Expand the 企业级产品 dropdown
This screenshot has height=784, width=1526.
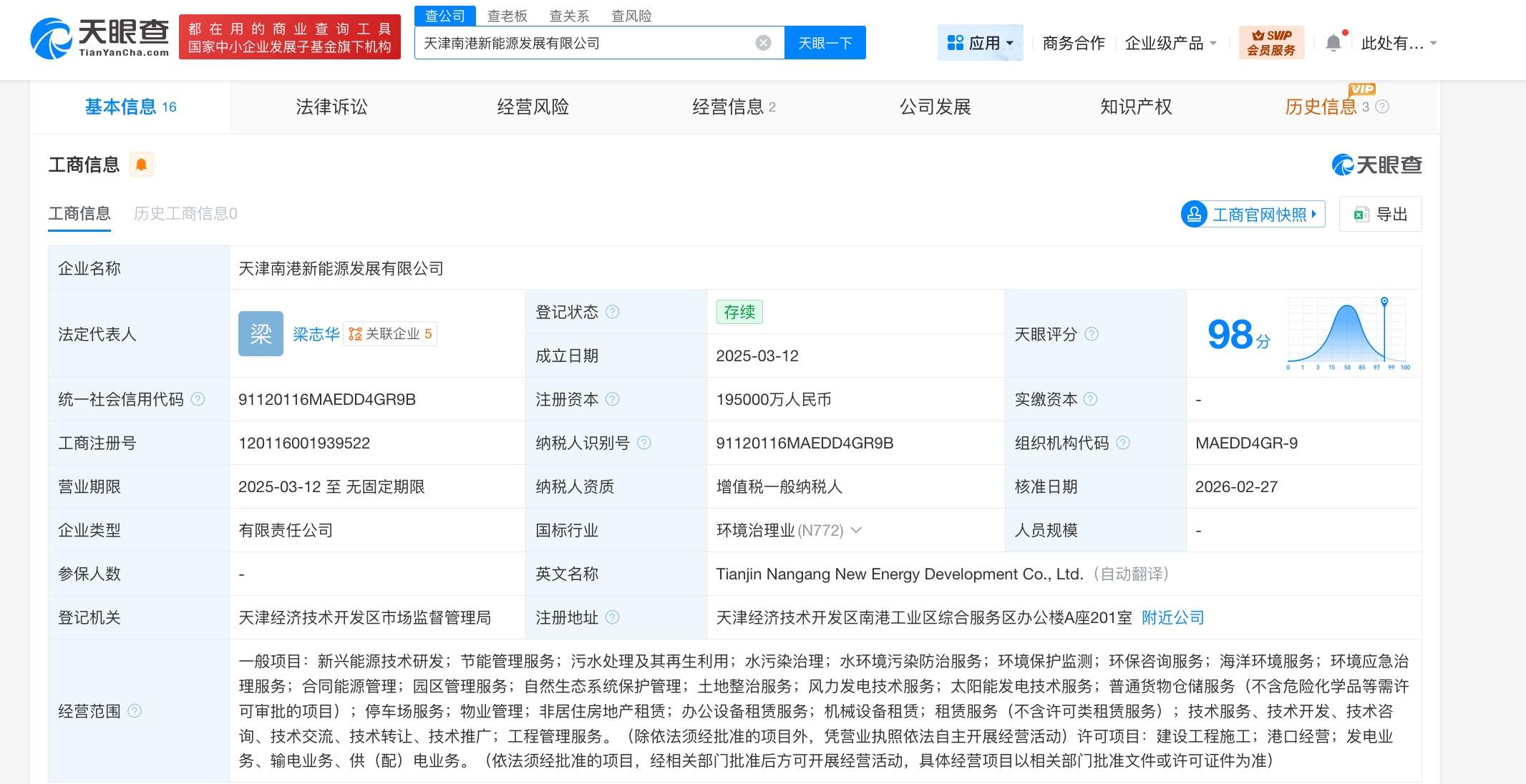point(1170,43)
